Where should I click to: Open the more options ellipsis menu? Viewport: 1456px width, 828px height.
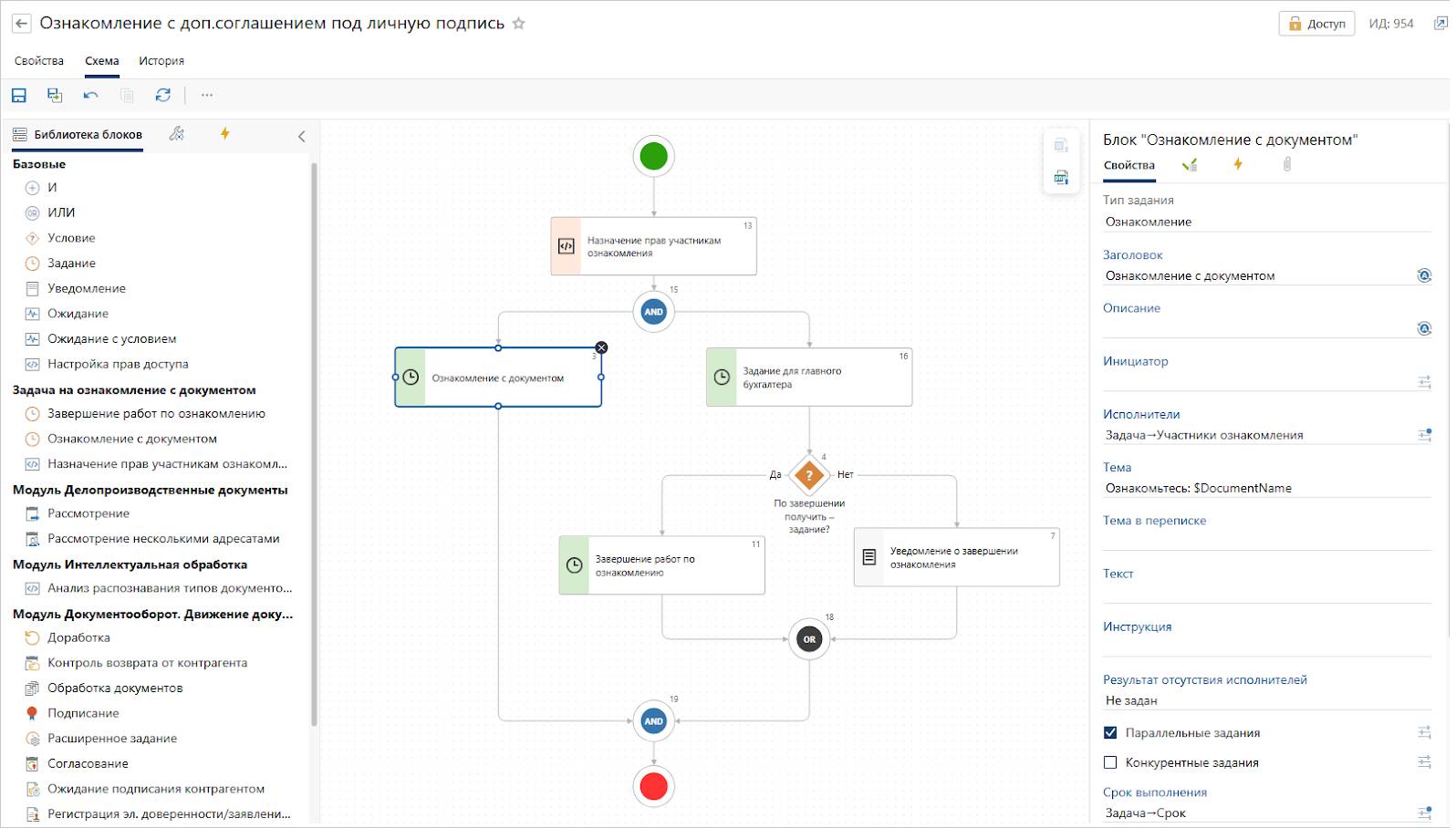pyautogui.click(x=207, y=95)
